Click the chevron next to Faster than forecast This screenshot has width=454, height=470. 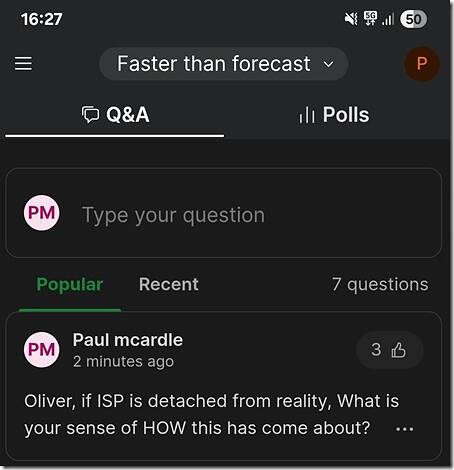[x=329, y=64]
